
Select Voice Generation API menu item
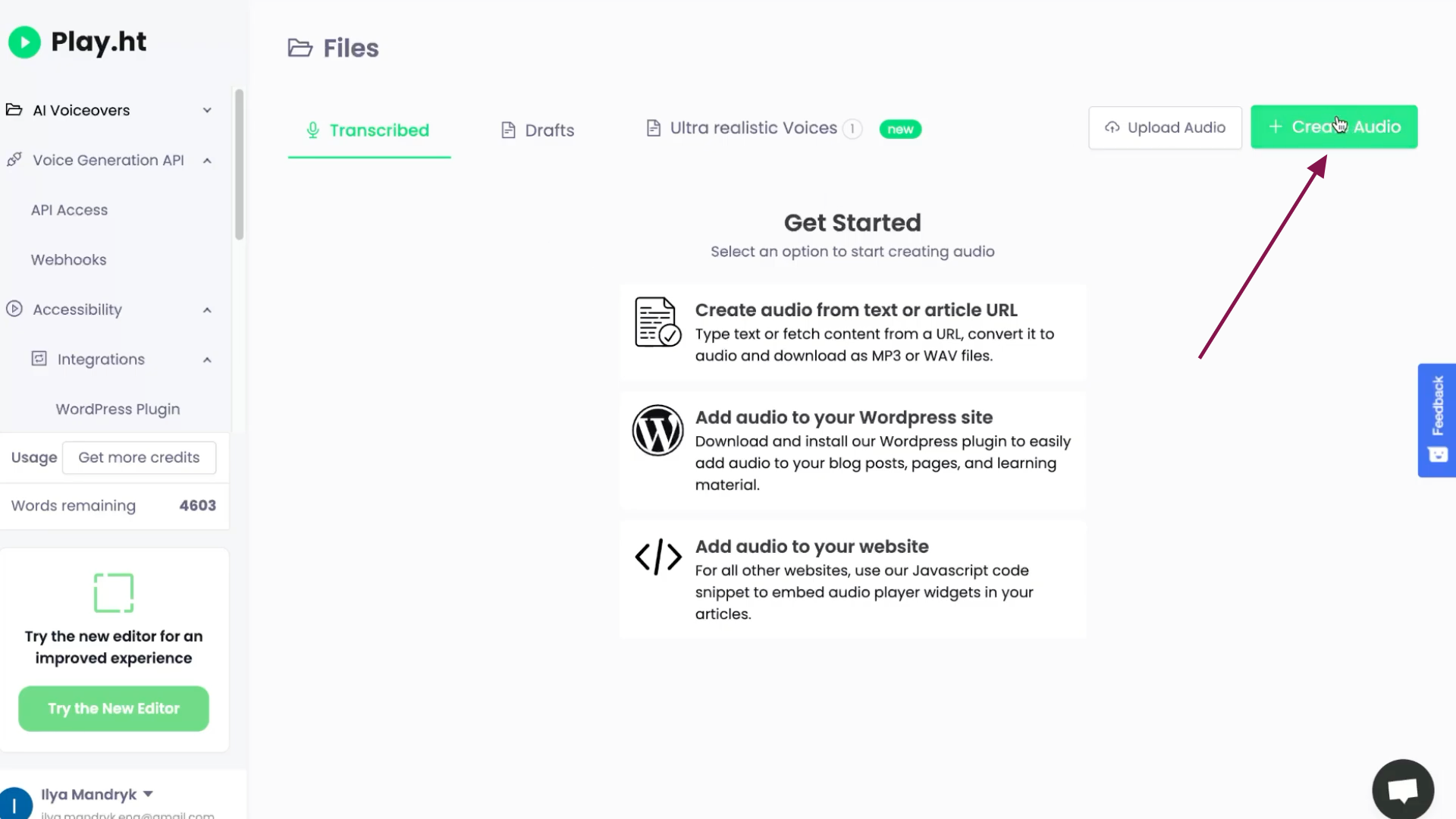(110, 160)
